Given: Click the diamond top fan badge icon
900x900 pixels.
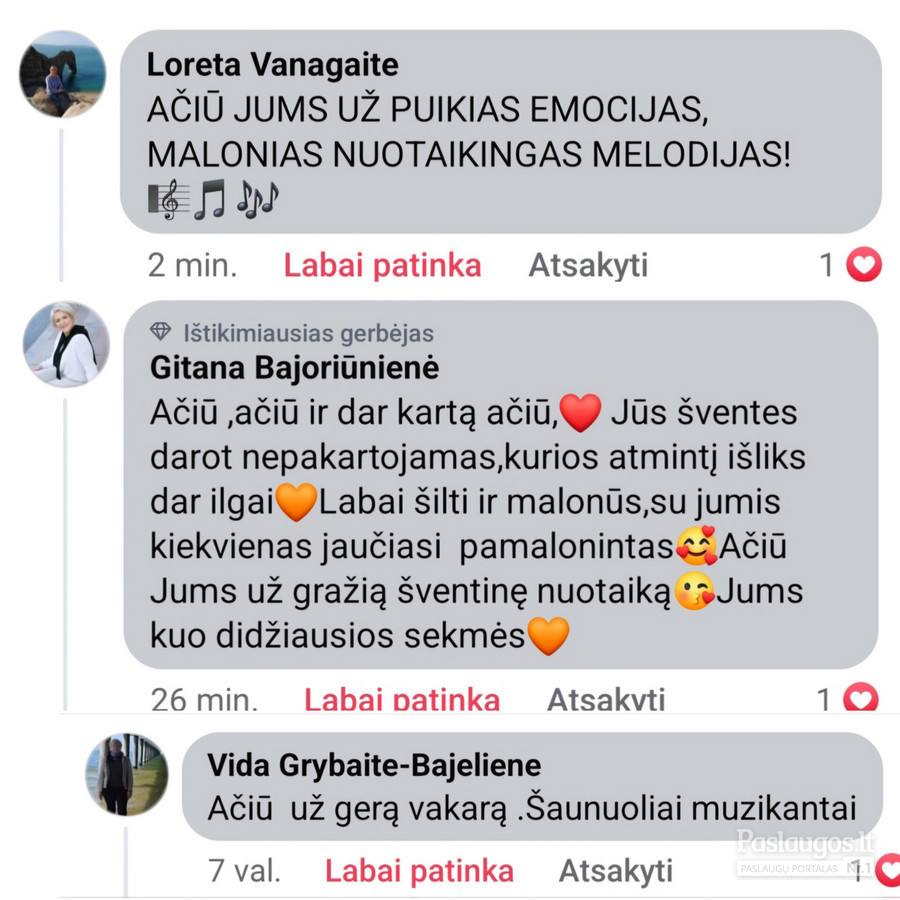Looking at the screenshot, I should (x=160, y=331).
